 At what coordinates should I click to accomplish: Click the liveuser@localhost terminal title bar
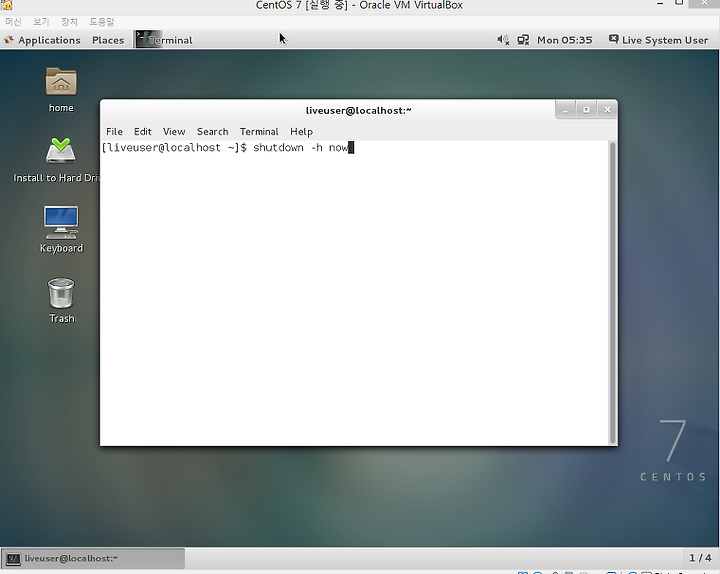point(359,110)
